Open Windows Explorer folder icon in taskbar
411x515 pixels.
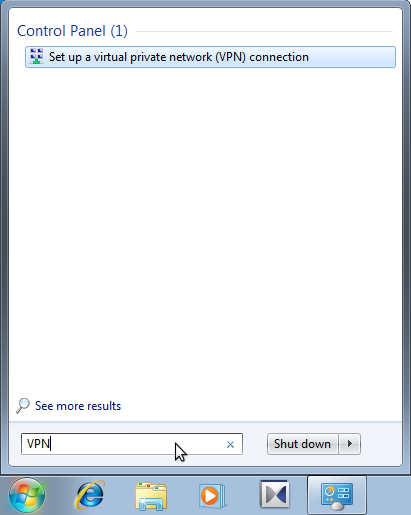tap(151, 496)
